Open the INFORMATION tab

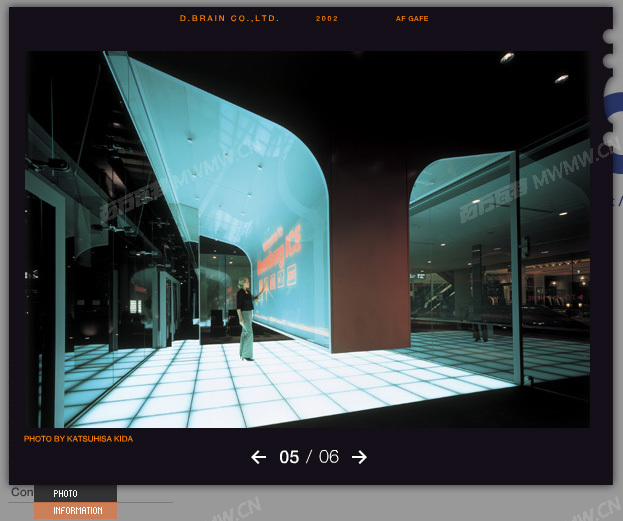(x=75, y=511)
